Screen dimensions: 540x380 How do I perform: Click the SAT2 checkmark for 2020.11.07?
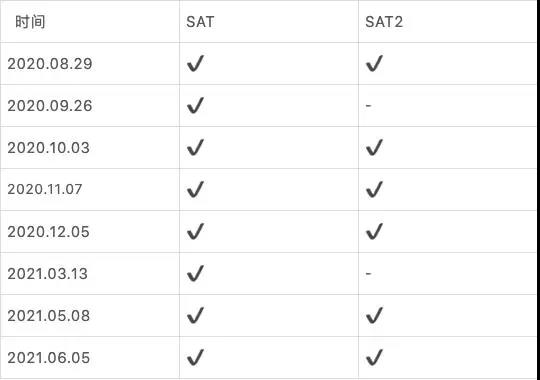point(374,189)
